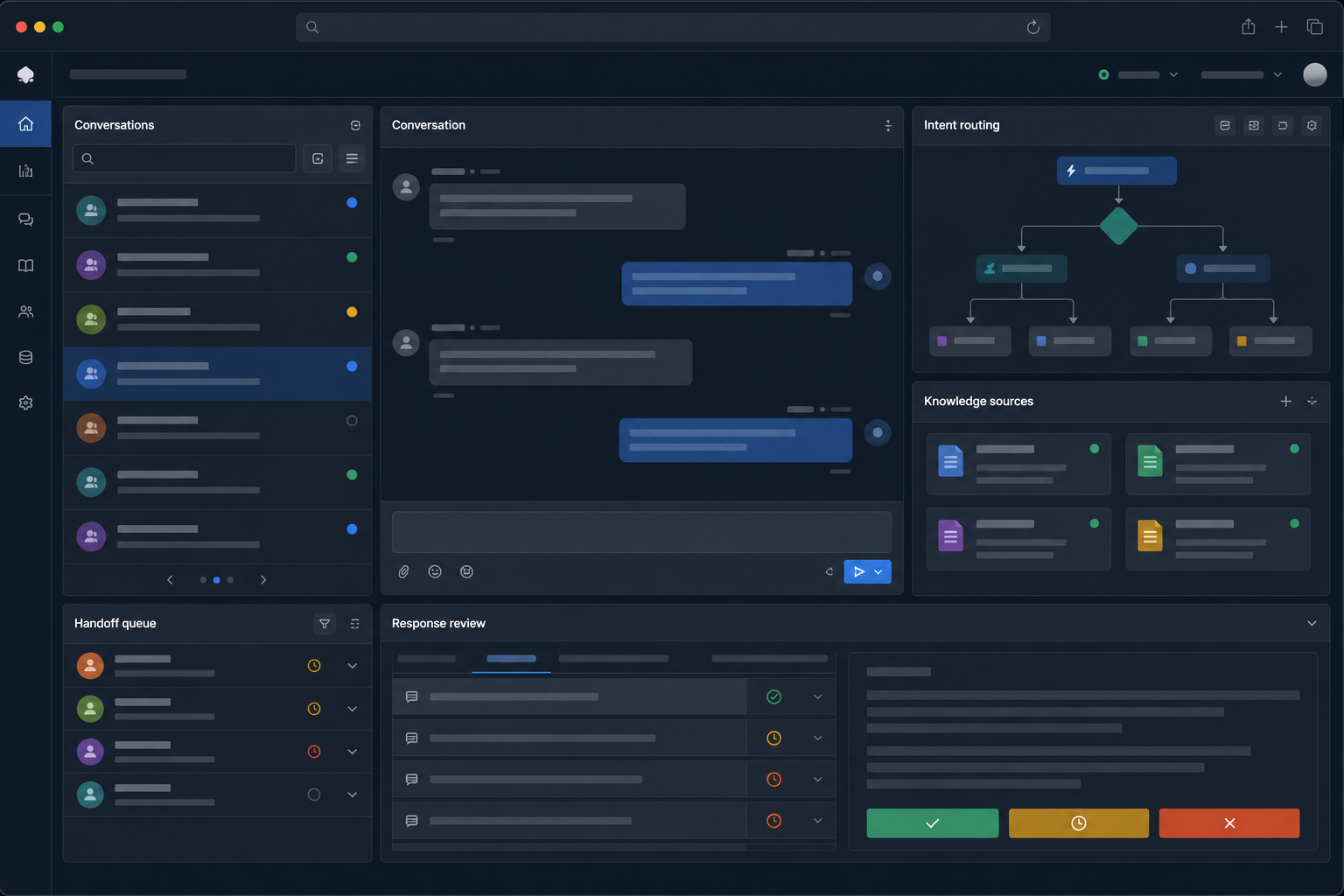The width and height of the screenshot is (1344, 896).
Task: Select the active blue Response review tab
Action: 511,659
